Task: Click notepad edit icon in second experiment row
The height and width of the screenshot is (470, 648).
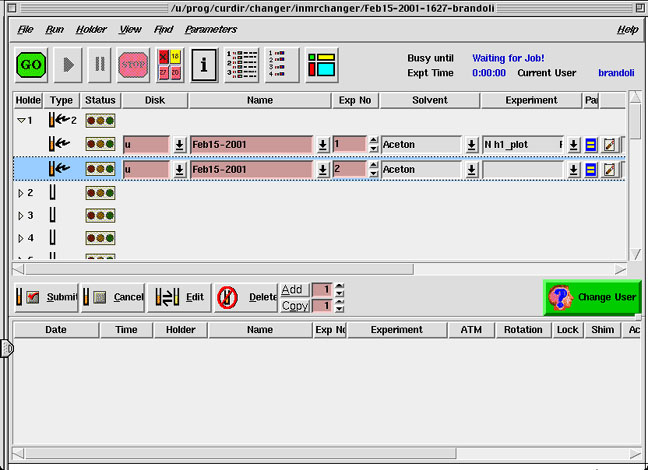Action: click(x=608, y=170)
